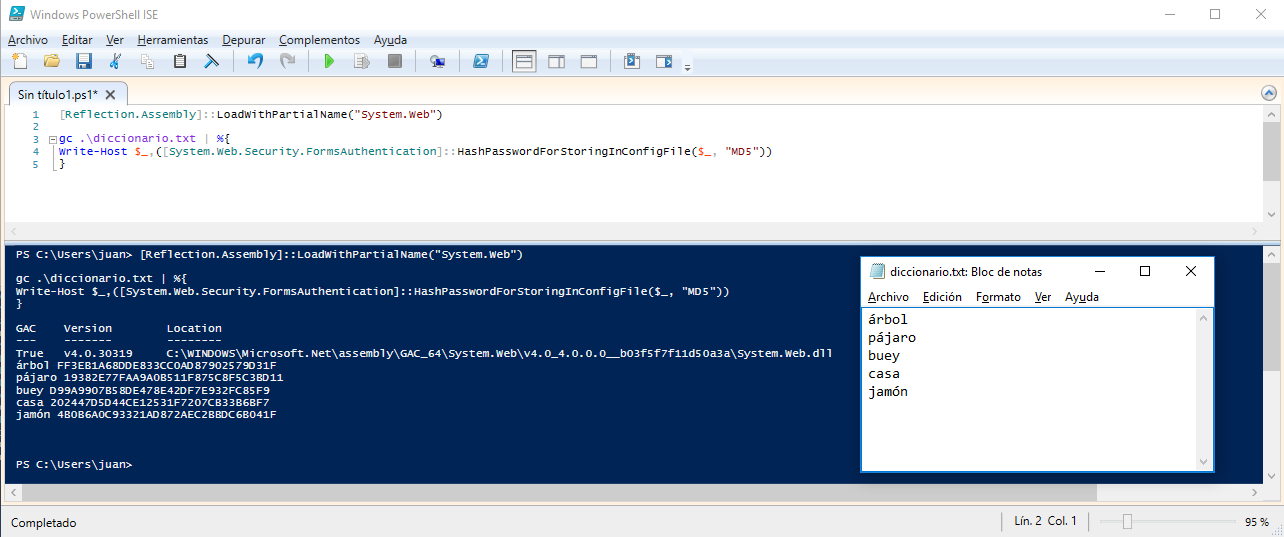Toggle the command add-on pane icon
Image resolution: width=1284 pixels, height=537 pixels.
pos(664,61)
